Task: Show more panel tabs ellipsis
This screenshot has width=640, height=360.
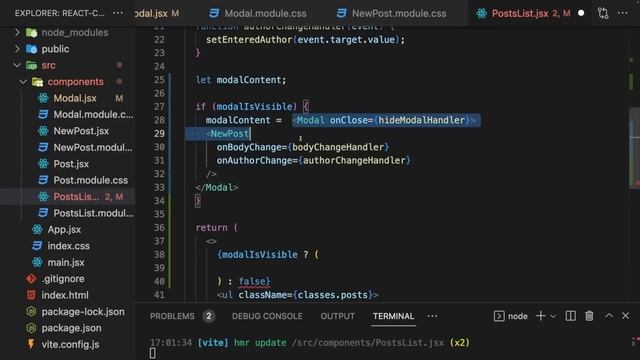Action: pyautogui.click(x=432, y=316)
